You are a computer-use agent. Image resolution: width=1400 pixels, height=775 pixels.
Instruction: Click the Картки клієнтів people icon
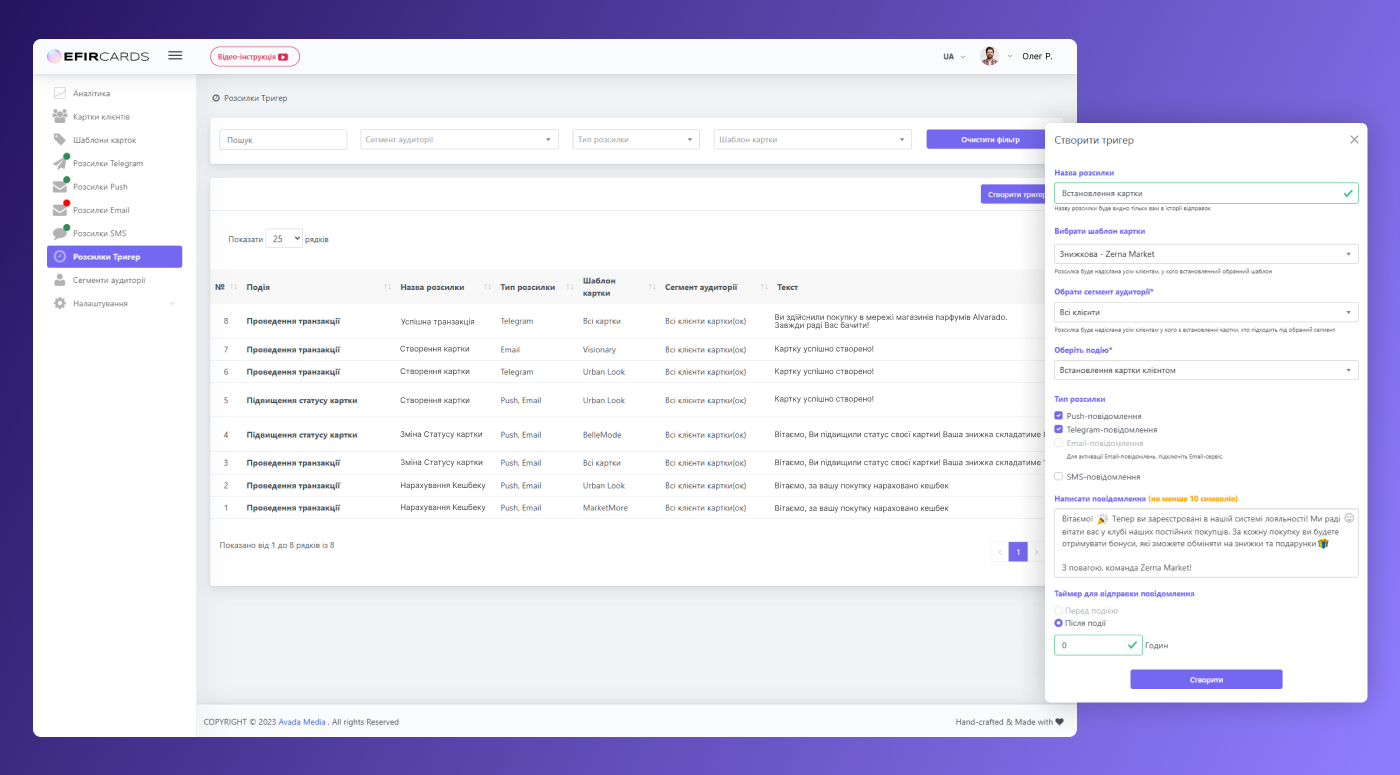60,117
